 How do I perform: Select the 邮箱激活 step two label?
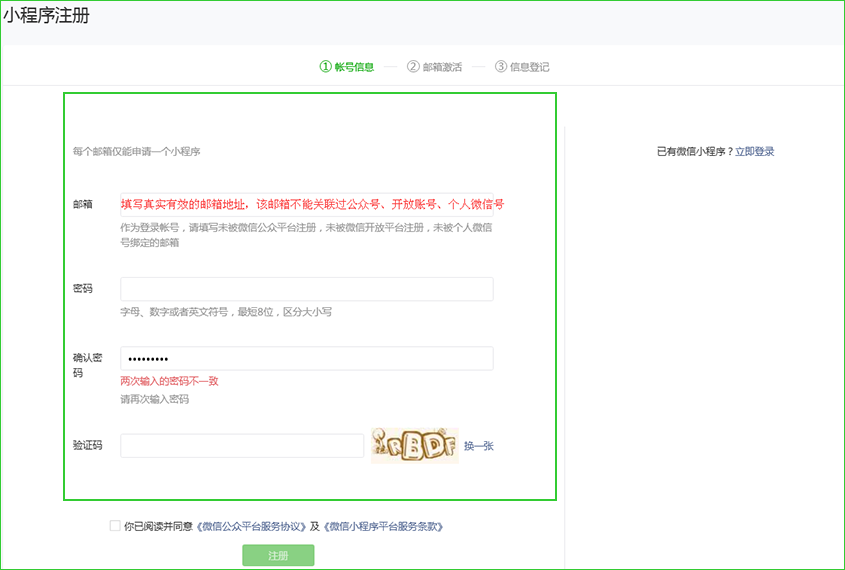tap(435, 67)
